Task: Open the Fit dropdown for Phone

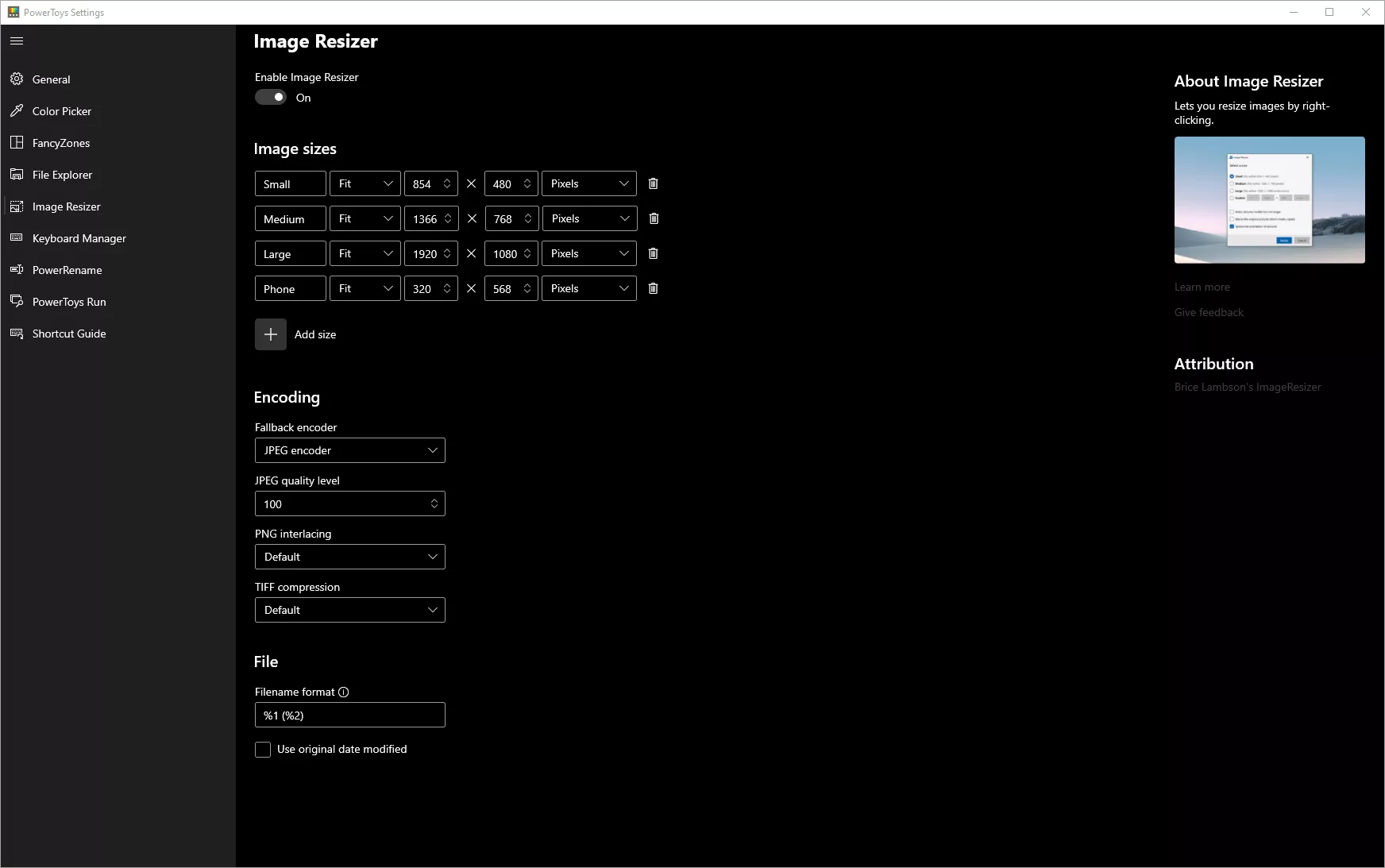Action: point(365,288)
